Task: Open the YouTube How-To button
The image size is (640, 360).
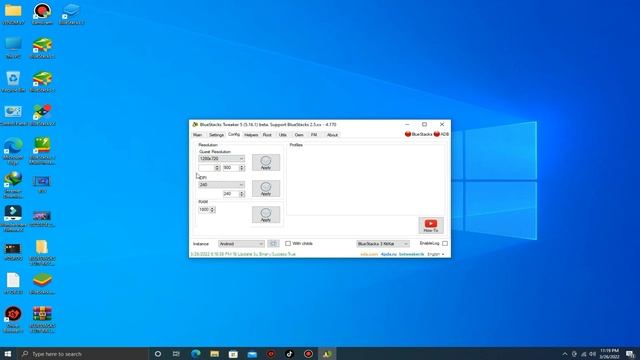Action: 431,225
